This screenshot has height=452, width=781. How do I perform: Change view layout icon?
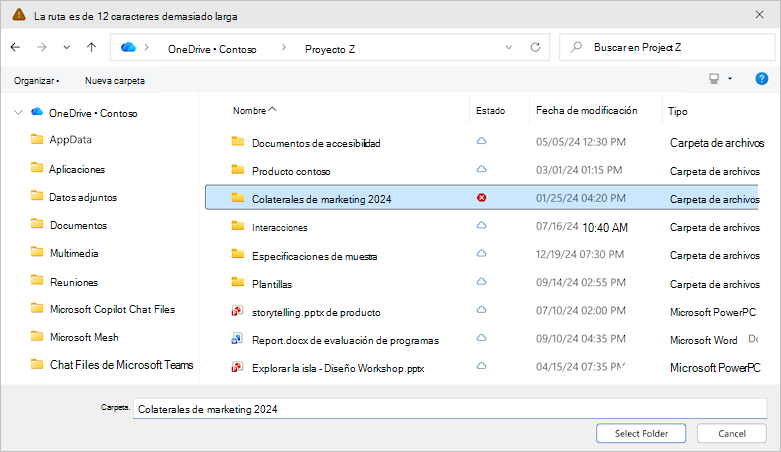tap(714, 79)
